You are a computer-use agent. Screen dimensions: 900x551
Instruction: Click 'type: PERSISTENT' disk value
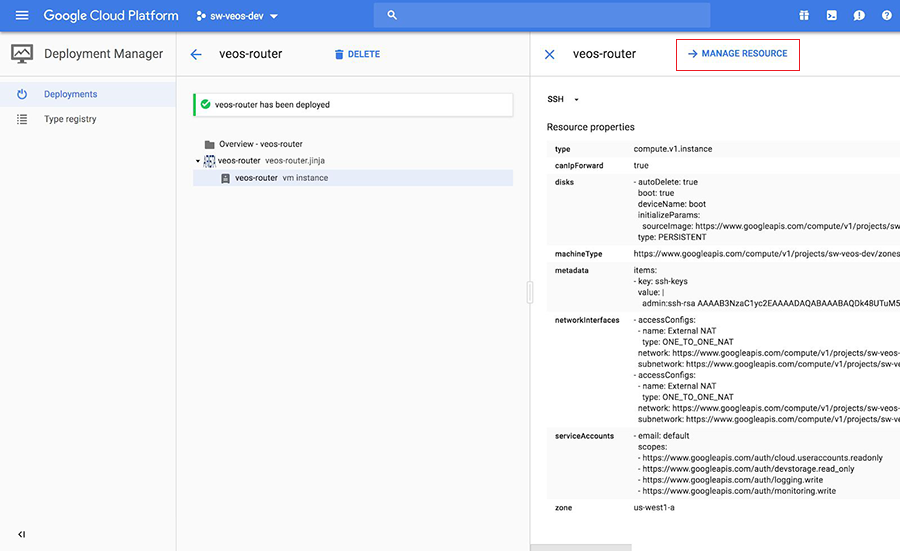(x=672, y=237)
